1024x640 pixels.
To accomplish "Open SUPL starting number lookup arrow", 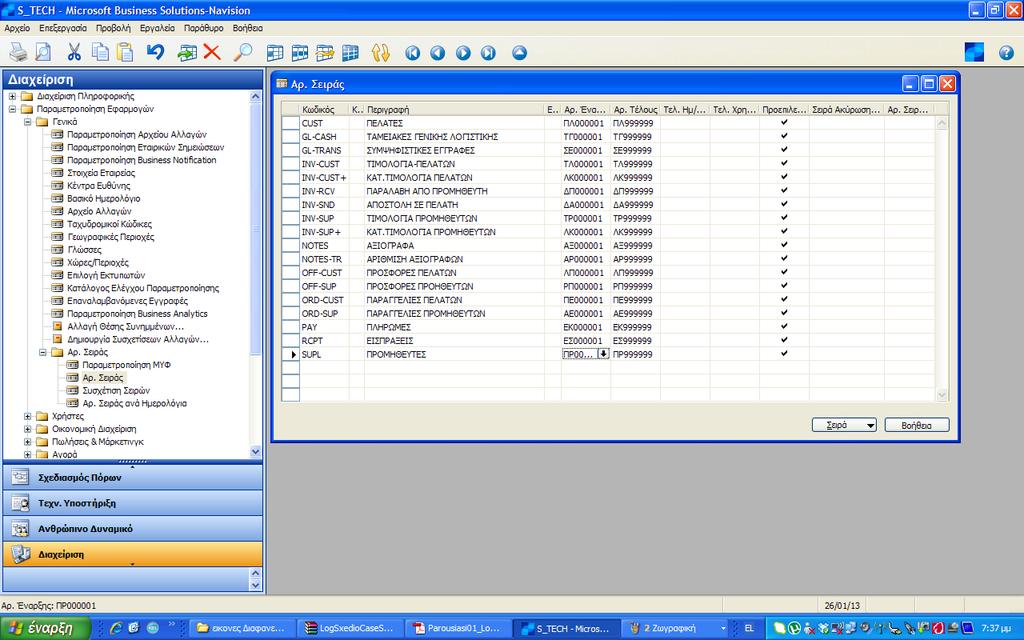I will 603,353.
